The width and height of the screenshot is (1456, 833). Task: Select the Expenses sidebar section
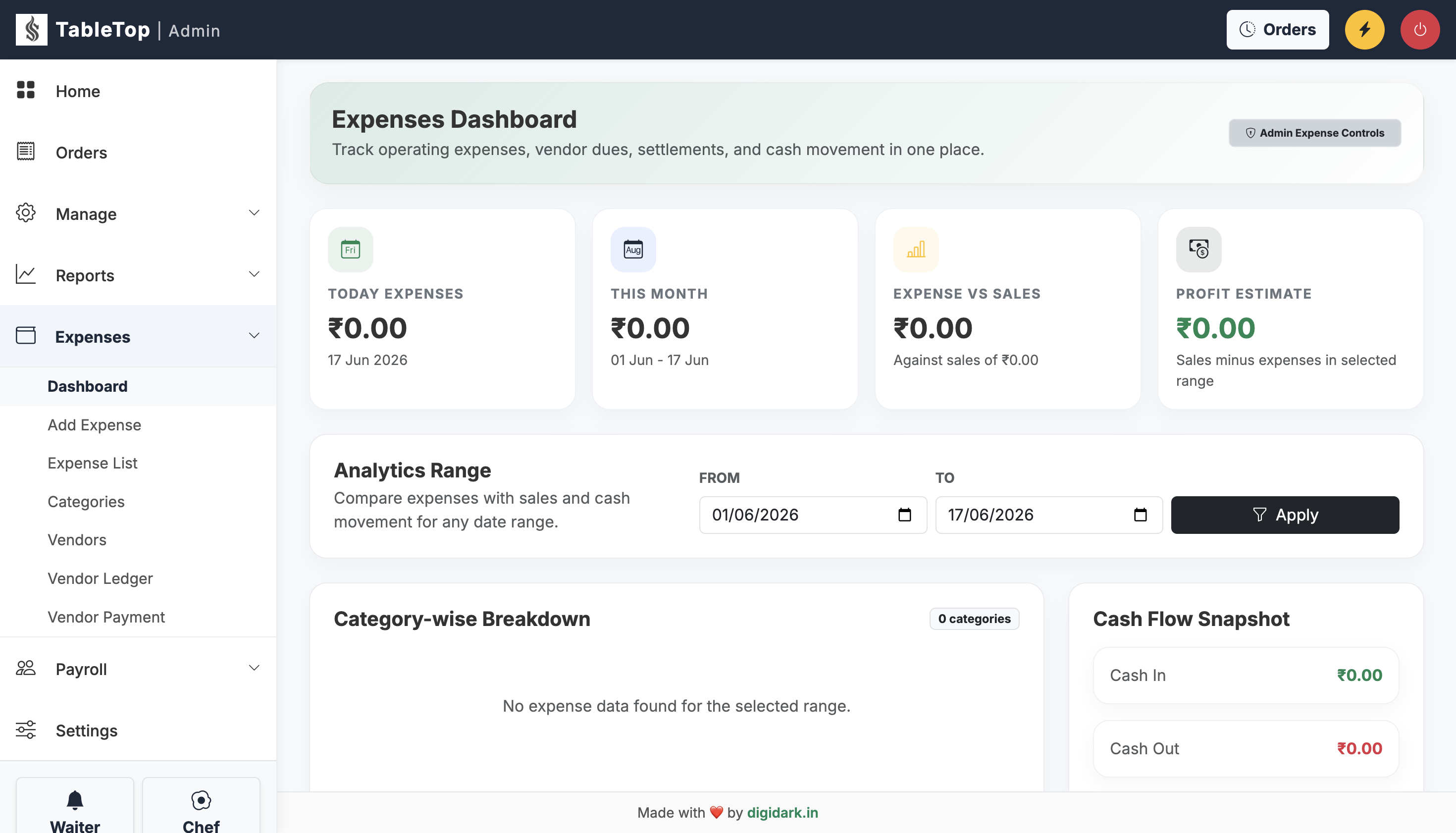tap(138, 336)
